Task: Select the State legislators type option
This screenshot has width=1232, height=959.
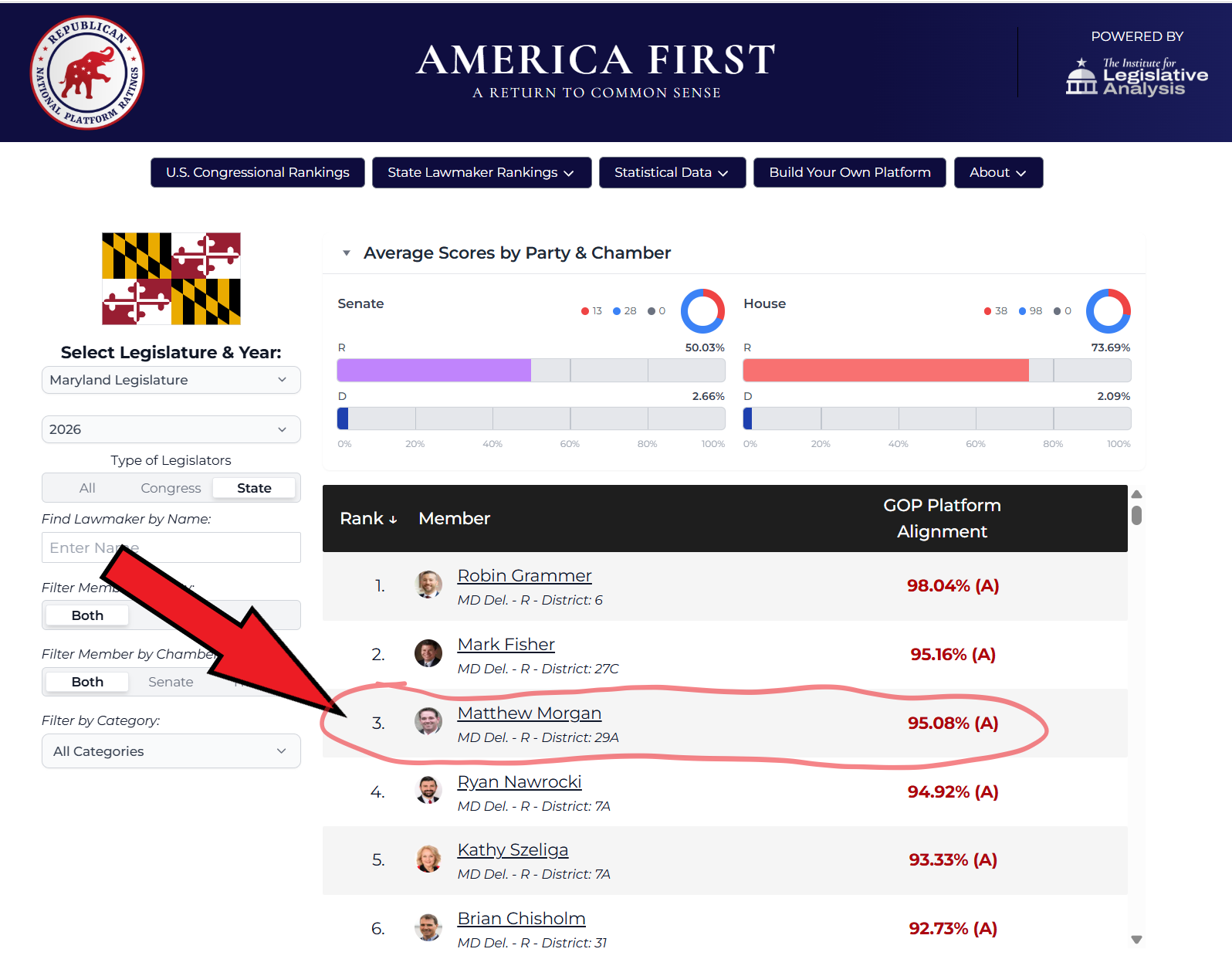Action: (x=254, y=488)
